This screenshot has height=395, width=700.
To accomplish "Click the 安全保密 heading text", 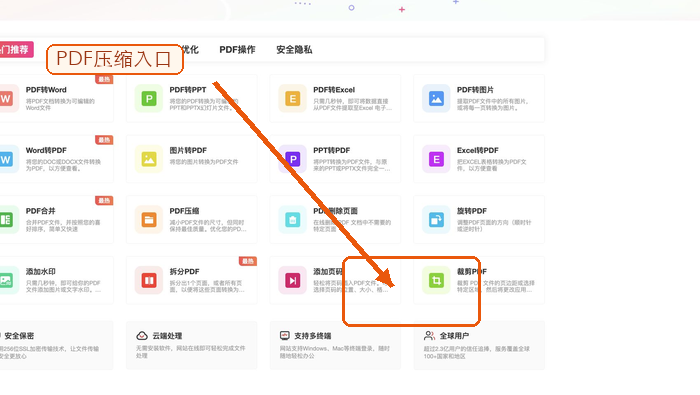I will 19,336.
